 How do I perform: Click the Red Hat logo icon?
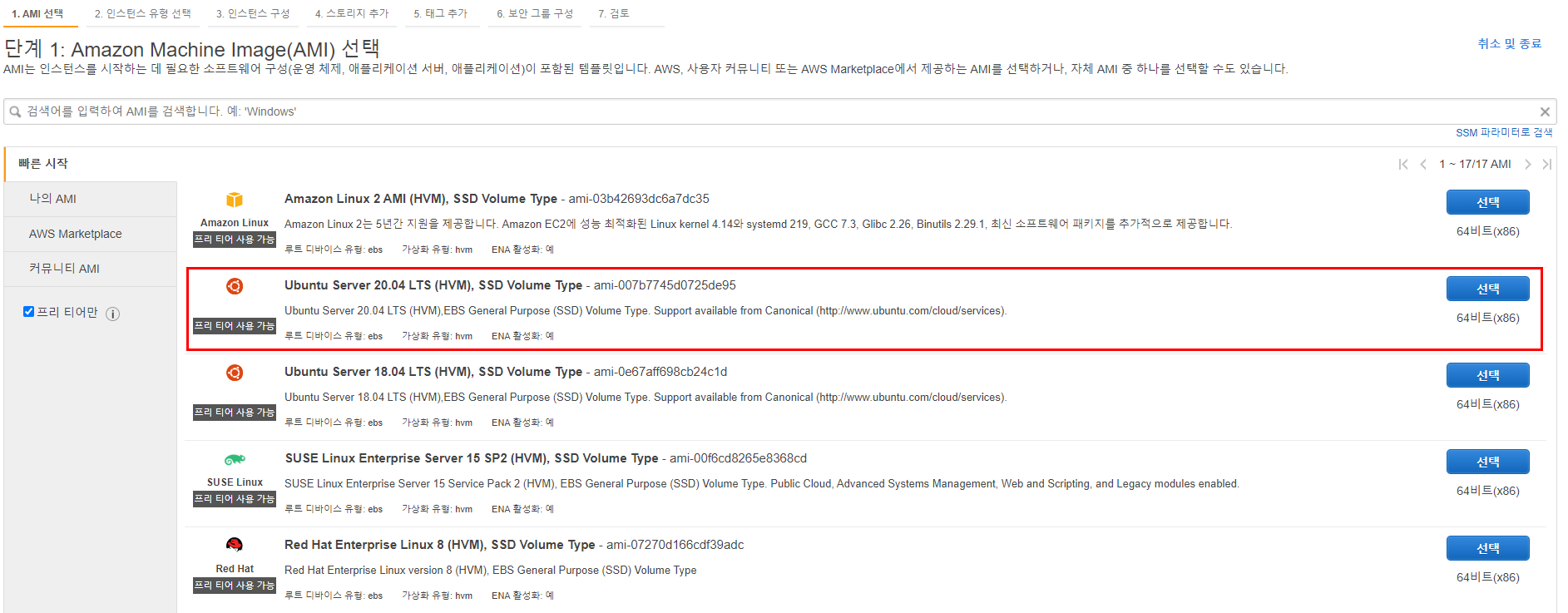(235, 545)
